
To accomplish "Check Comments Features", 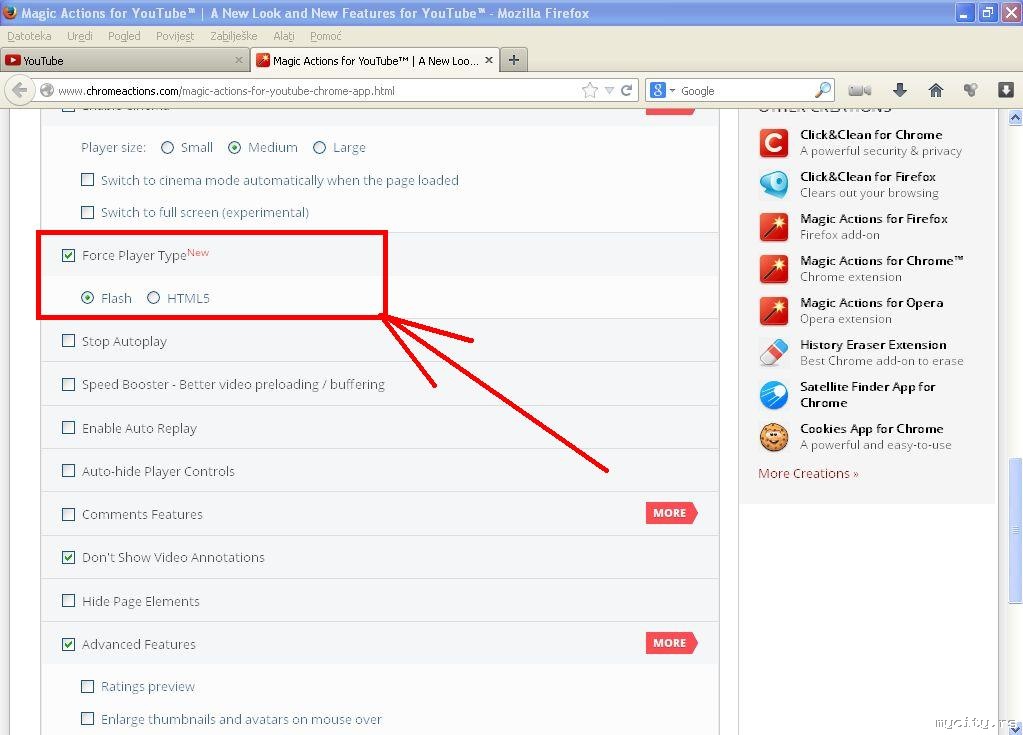I will click(69, 514).
